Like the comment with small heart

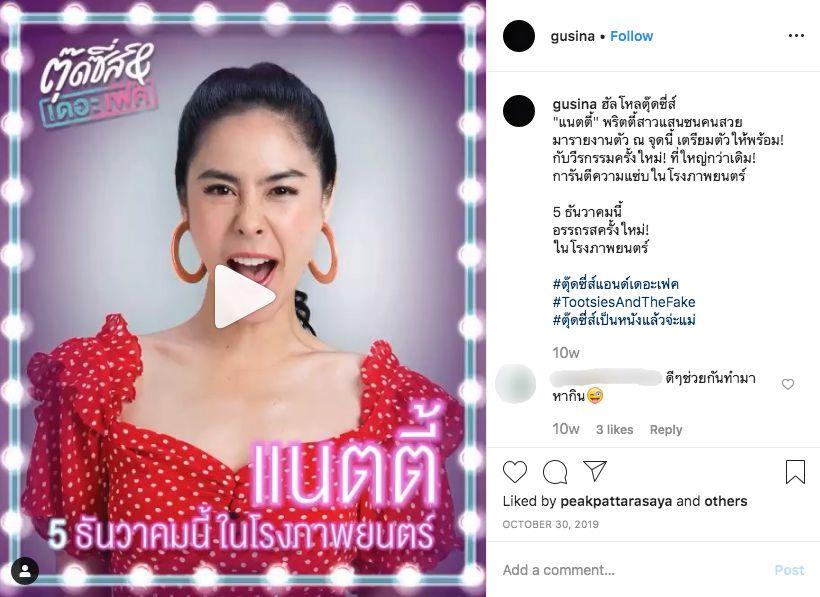pyautogui.click(x=788, y=384)
